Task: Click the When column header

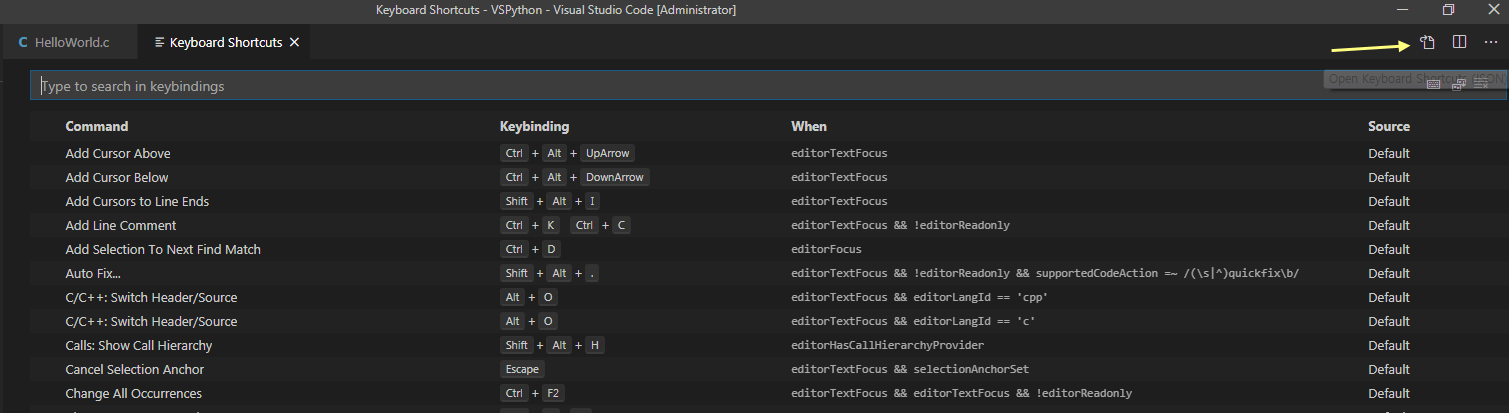Action: [809, 127]
